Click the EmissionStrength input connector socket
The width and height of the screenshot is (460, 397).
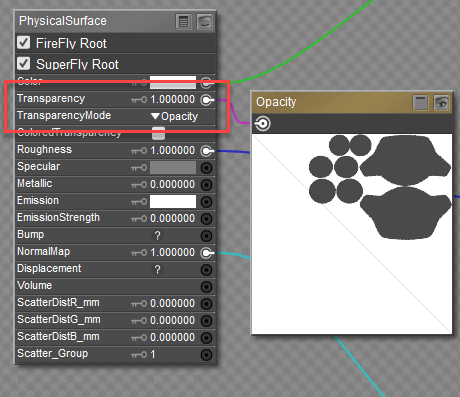point(206,219)
